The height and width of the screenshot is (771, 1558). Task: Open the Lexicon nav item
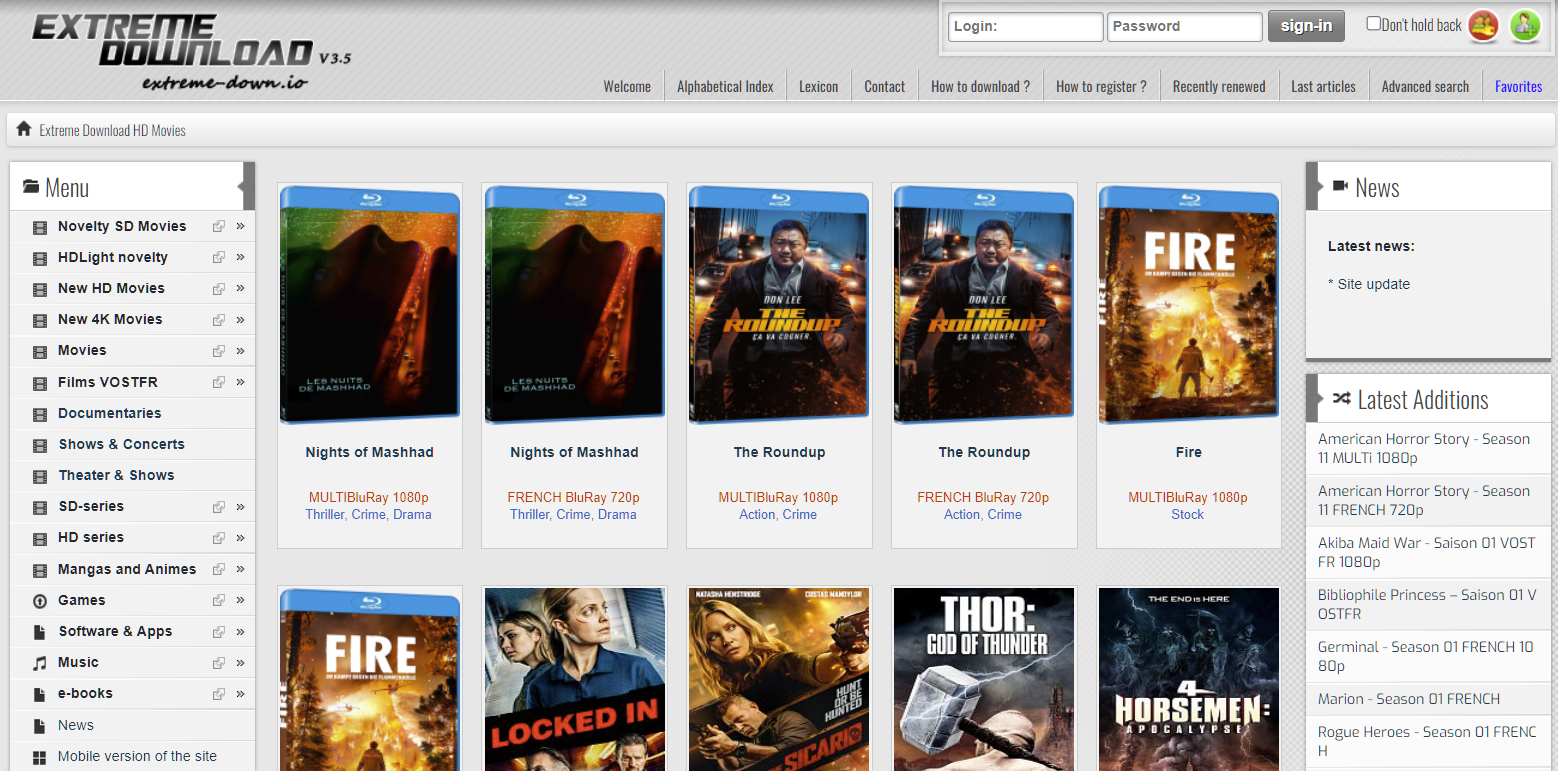pos(818,86)
